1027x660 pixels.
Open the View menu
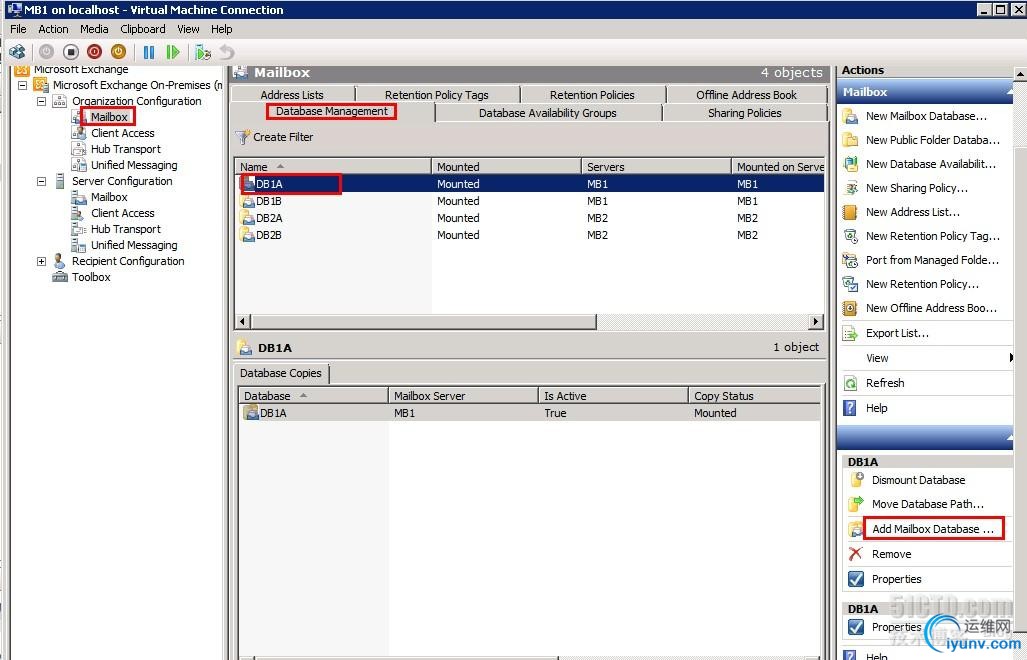click(188, 29)
